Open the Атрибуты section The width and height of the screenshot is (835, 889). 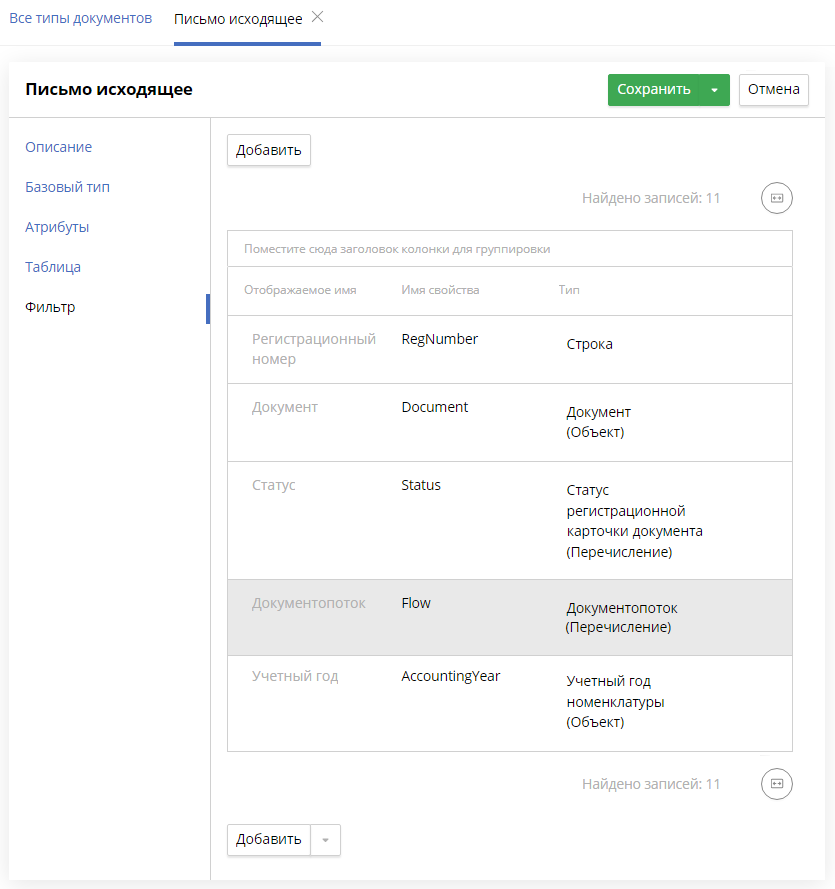57,227
